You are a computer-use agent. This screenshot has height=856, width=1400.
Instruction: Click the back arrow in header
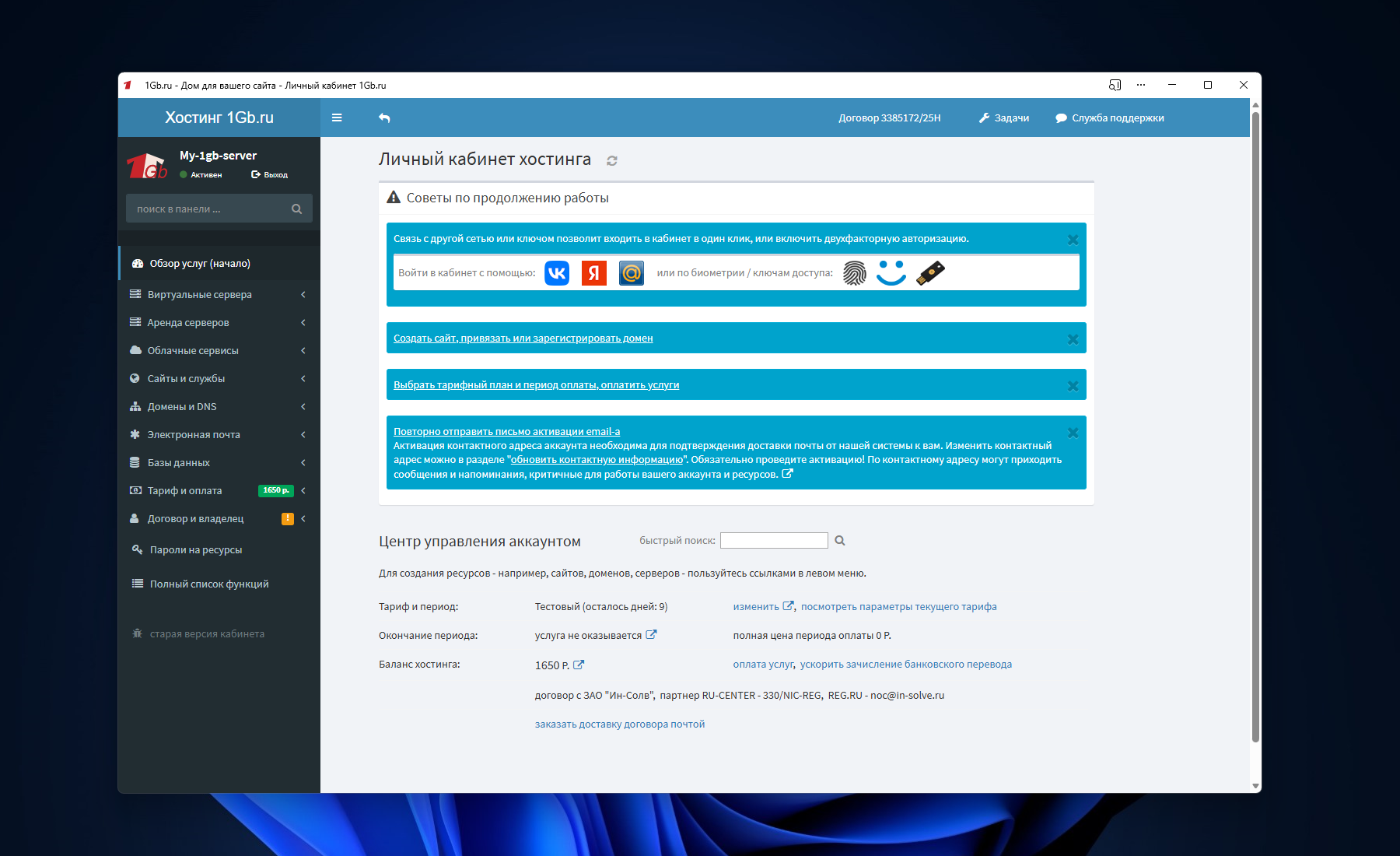click(384, 118)
